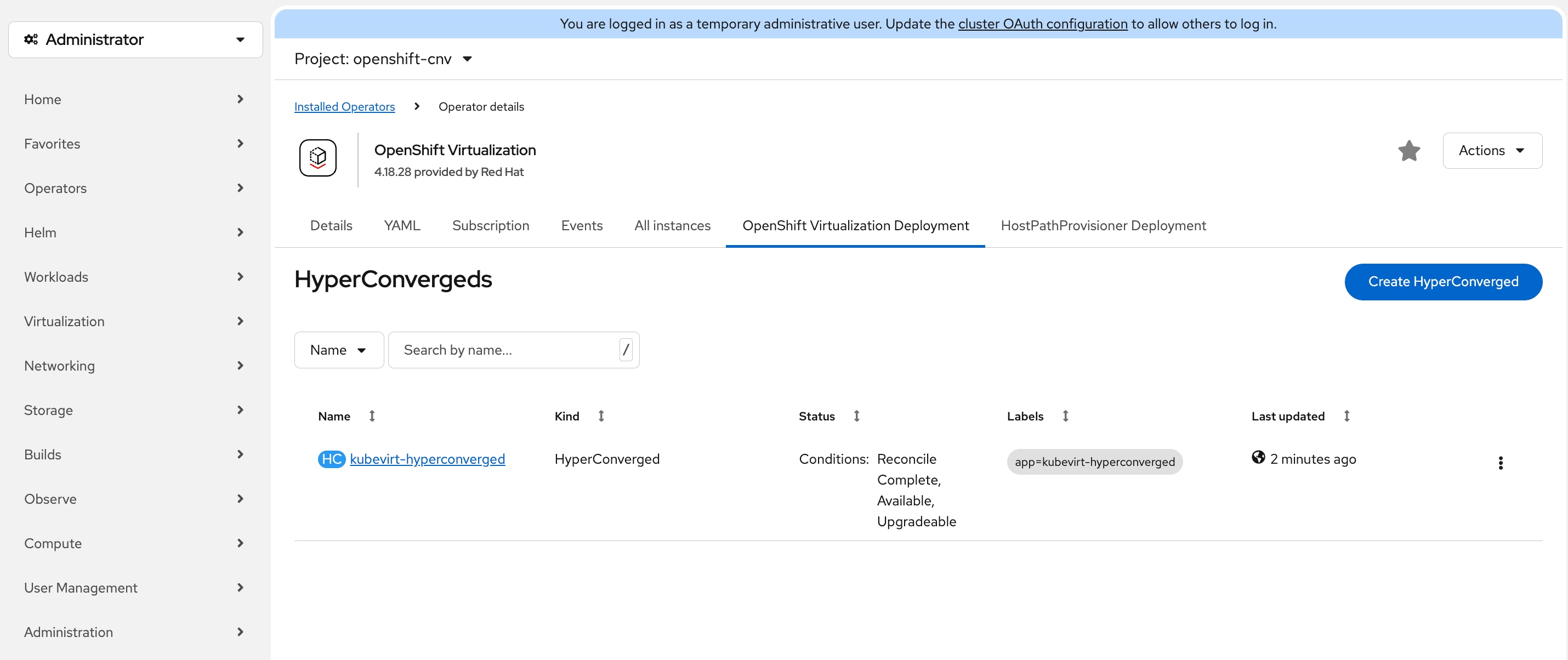This screenshot has width=1568, height=660.
Task: Click the '2 minutes ago' timestamp
Action: (1313, 459)
